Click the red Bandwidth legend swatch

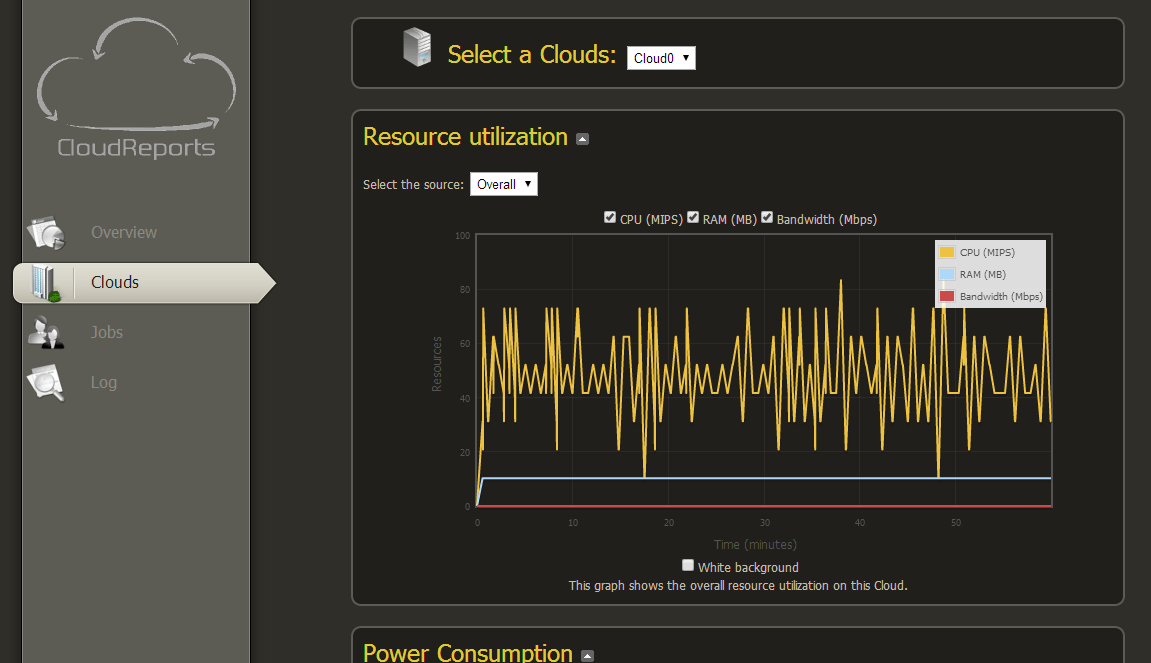click(947, 296)
